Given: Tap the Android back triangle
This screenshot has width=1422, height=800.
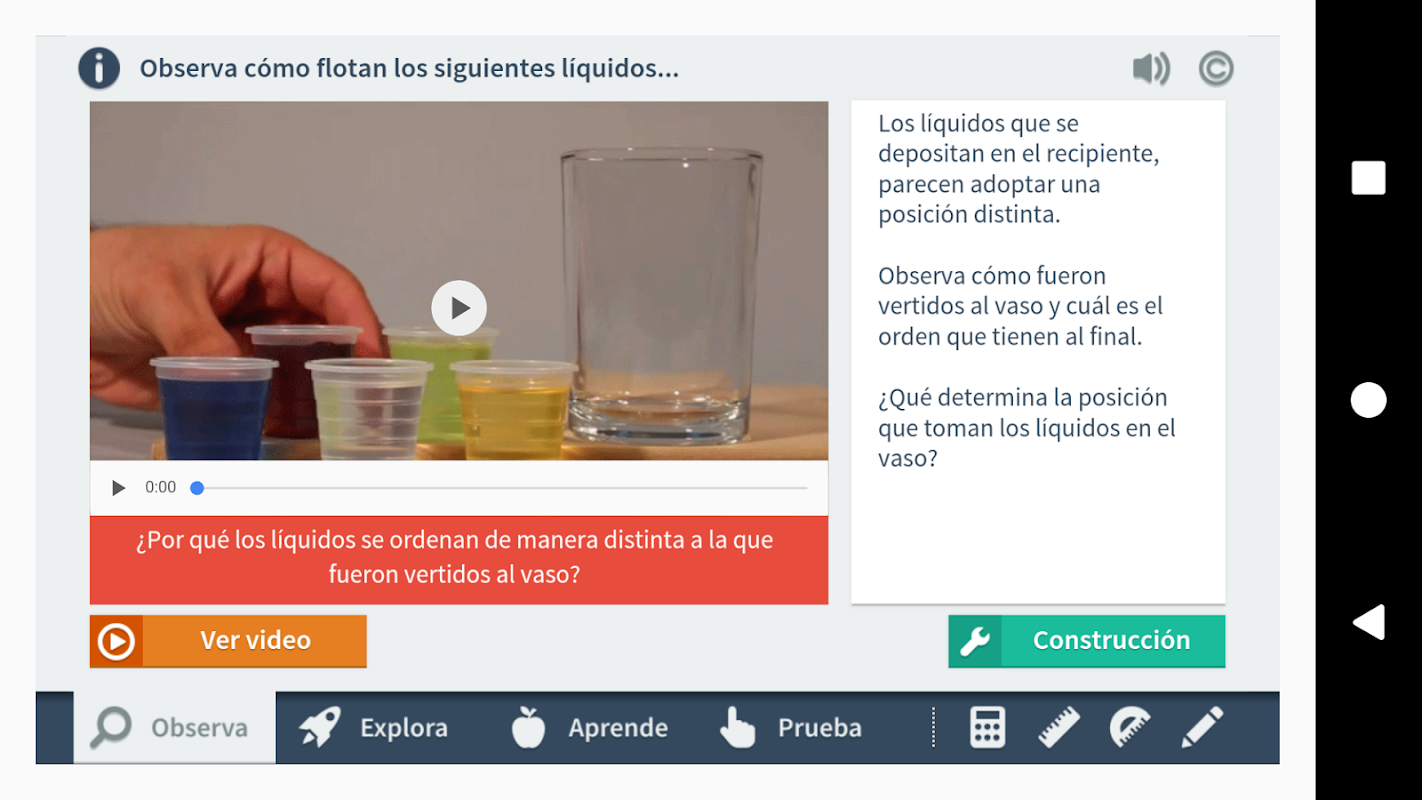Looking at the screenshot, I should tap(1368, 622).
